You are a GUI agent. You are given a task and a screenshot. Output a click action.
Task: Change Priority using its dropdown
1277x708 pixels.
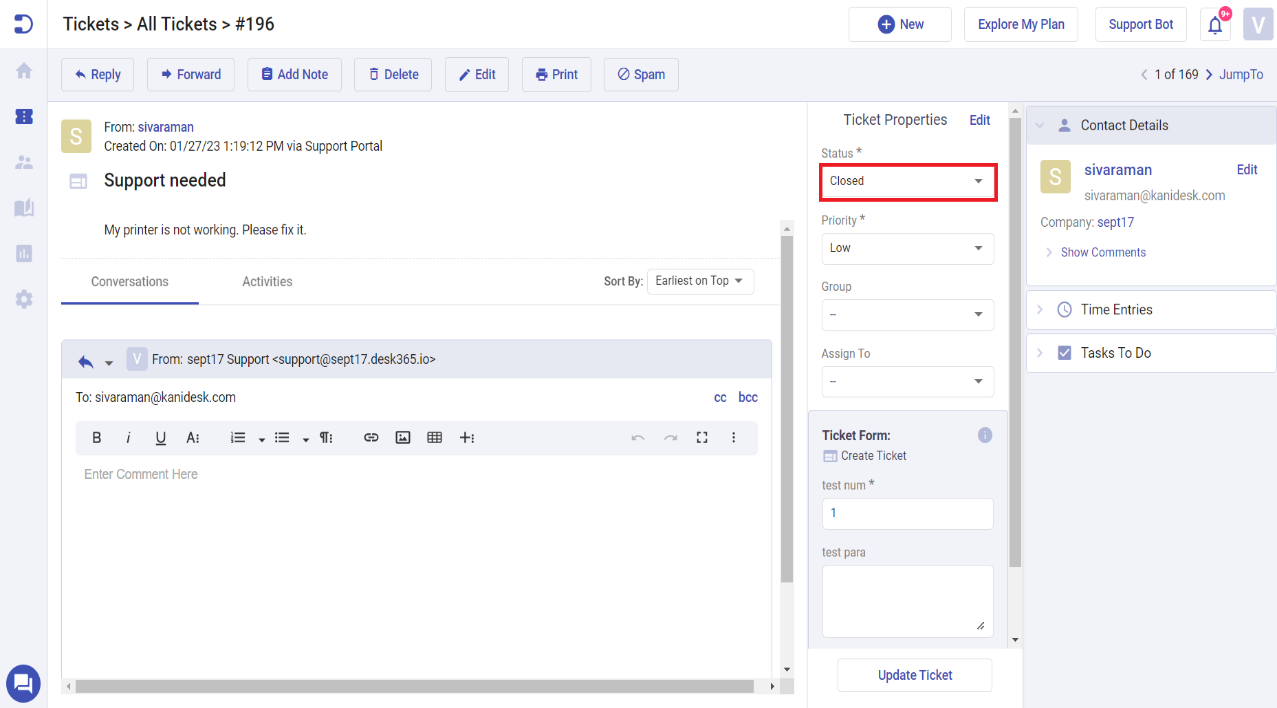point(906,248)
